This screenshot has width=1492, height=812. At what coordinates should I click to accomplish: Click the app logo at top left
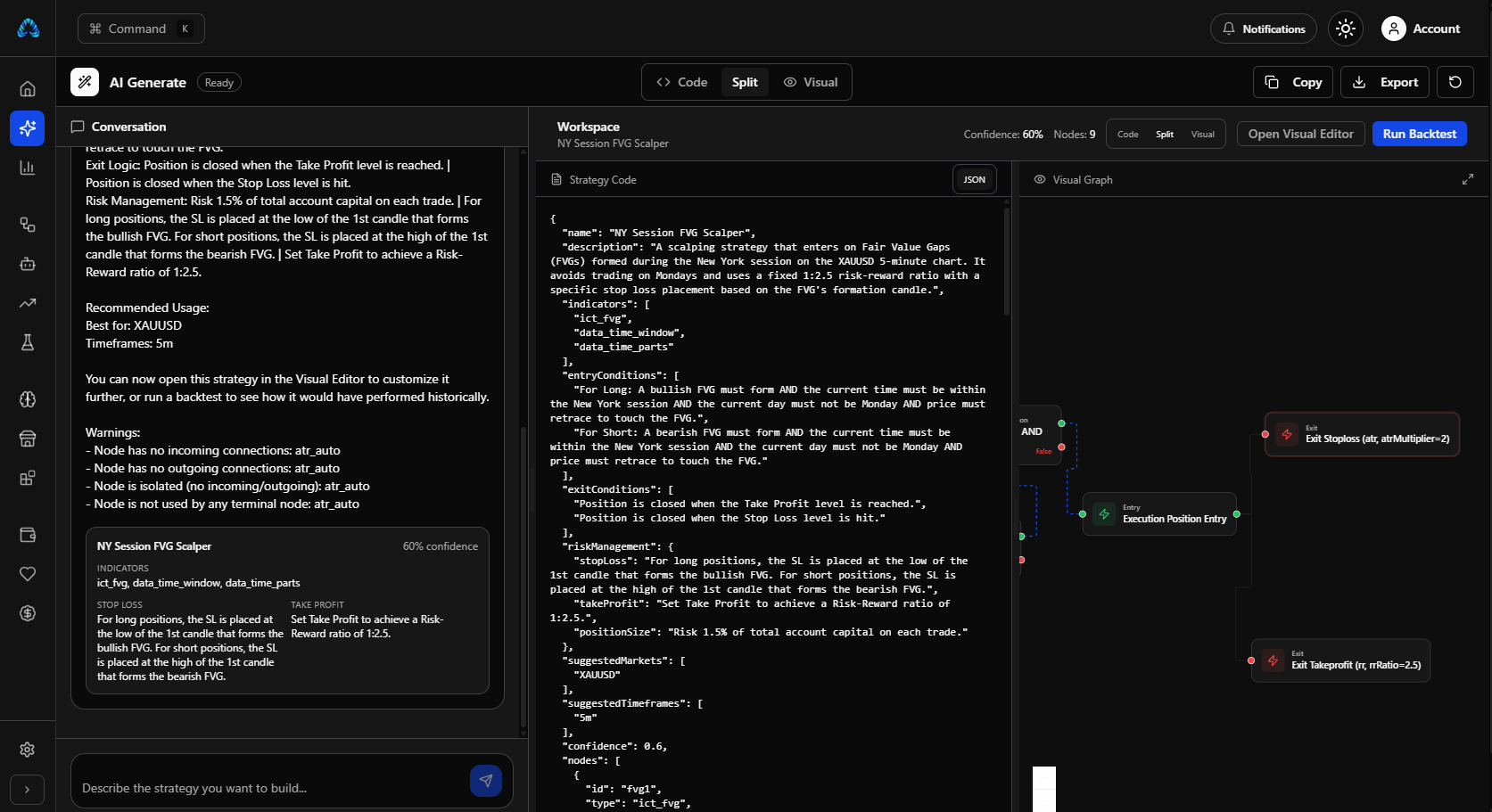29,29
